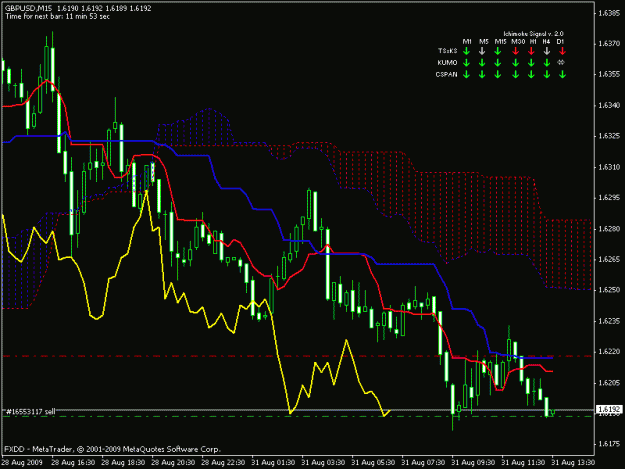Click the KUMO row label
Viewport: 625px width, 469px height.
[447, 63]
